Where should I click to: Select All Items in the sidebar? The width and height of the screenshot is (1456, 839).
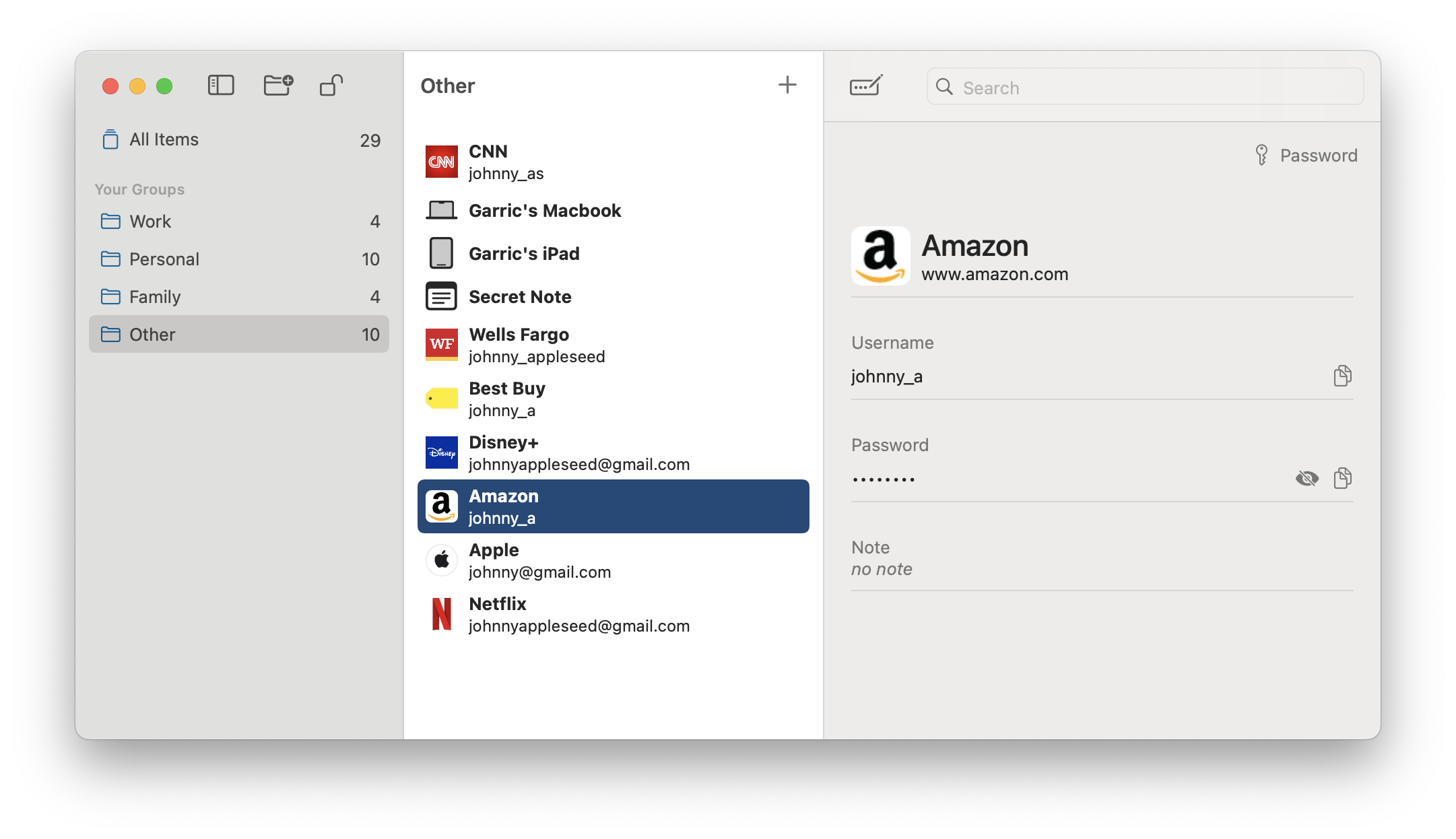164,139
